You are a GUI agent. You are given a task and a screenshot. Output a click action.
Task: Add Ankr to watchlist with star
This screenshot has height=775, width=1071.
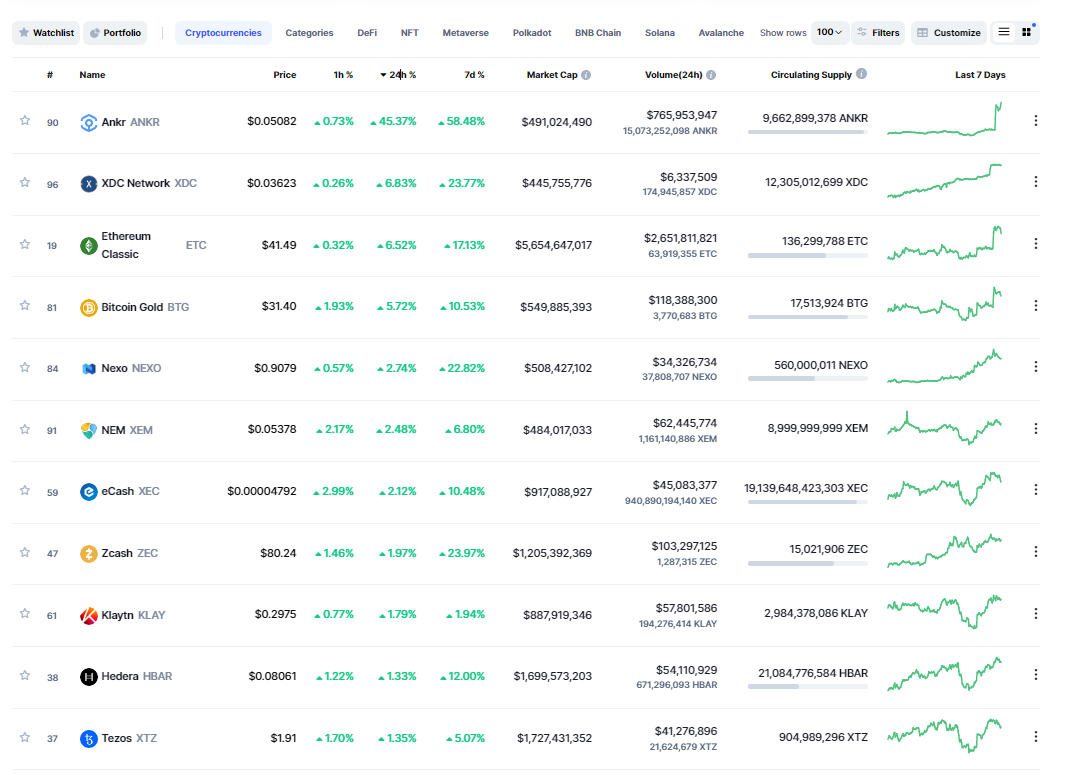[25, 121]
